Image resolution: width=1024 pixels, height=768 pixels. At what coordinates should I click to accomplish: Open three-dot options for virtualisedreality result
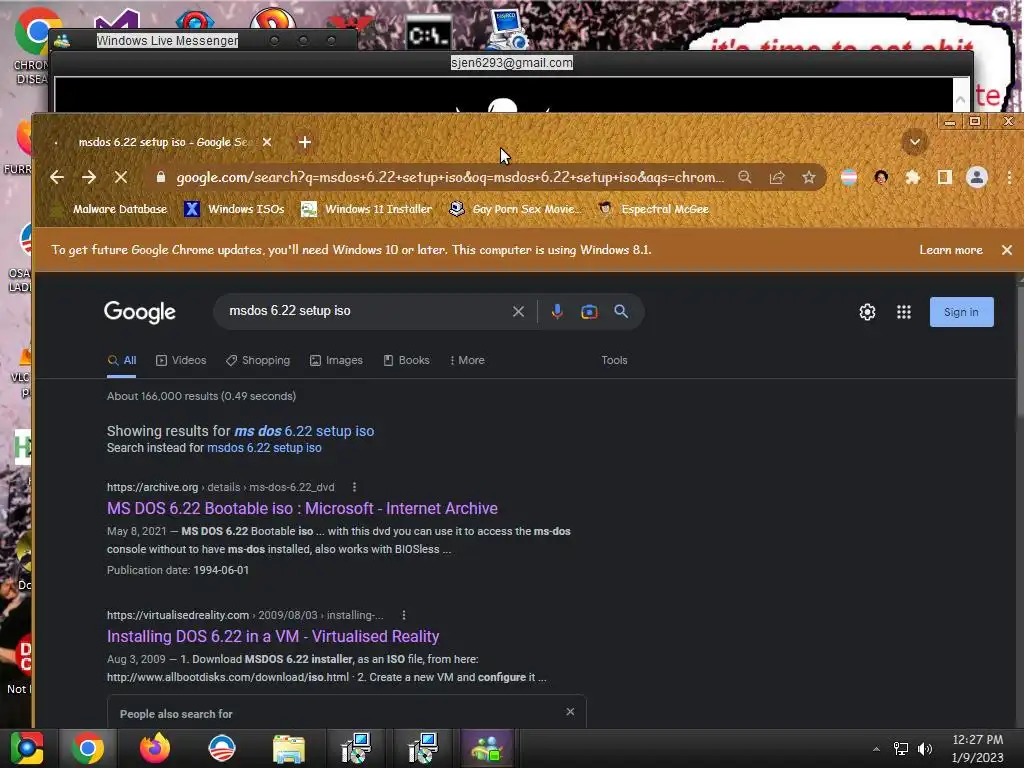(x=404, y=615)
